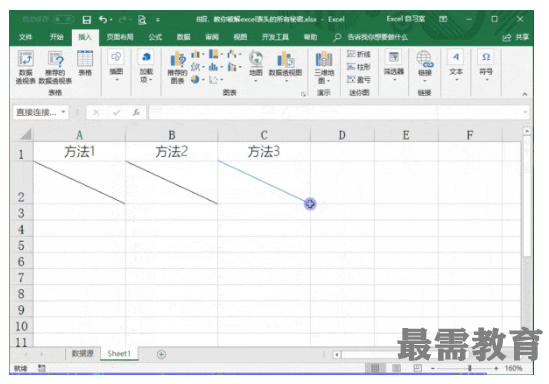
Task: Open the Developer (开发工具) tab
Action: click(x=276, y=37)
